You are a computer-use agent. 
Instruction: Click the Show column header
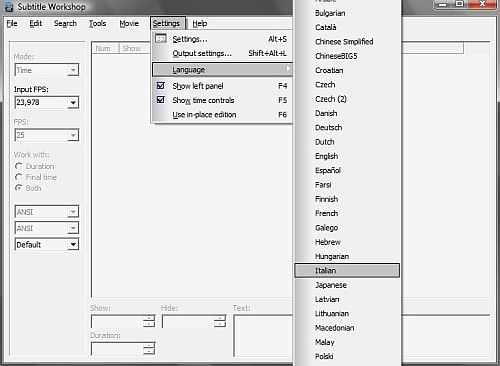click(135, 48)
